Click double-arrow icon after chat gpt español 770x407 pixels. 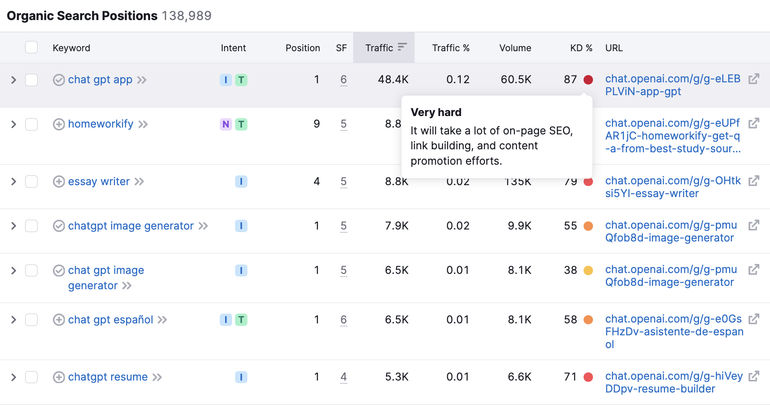(162, 320)
